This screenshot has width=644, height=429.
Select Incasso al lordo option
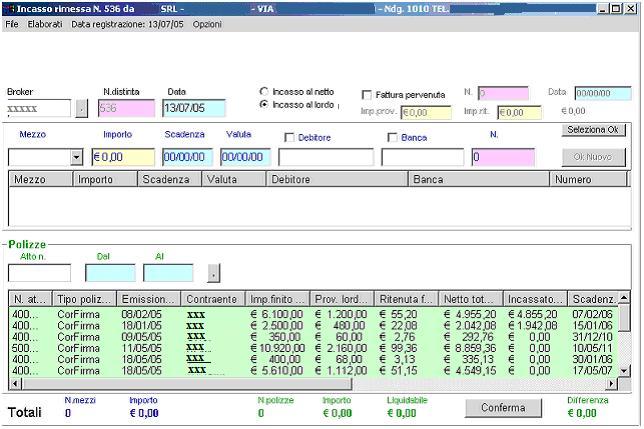click(264, 104)
